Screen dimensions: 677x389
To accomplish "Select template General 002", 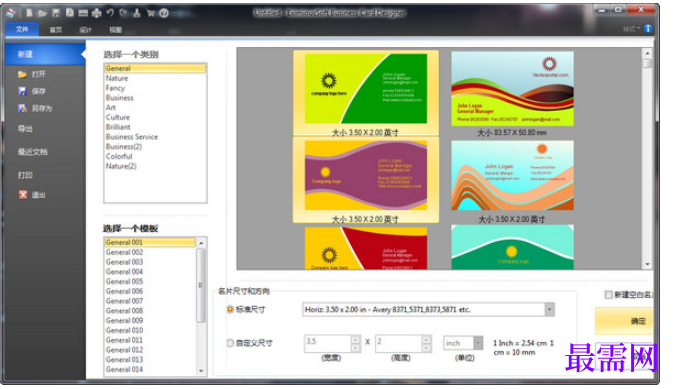I will (x=124, y=252).
